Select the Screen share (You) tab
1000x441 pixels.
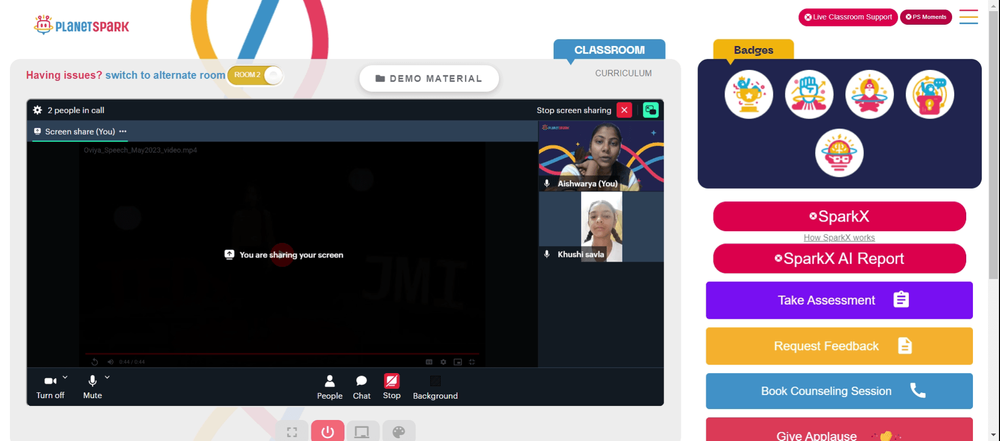pyautogui.click(x=80, y=131)
